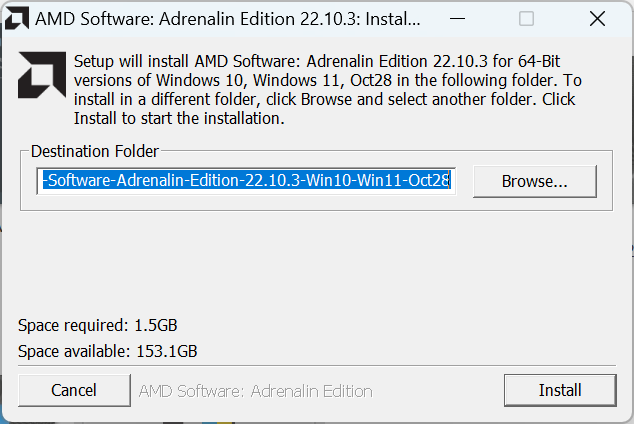Click the 'Space required: 1.5GB' text
Image resolution: width=634 pixels, height=424 pixels.
pos(97,325)
